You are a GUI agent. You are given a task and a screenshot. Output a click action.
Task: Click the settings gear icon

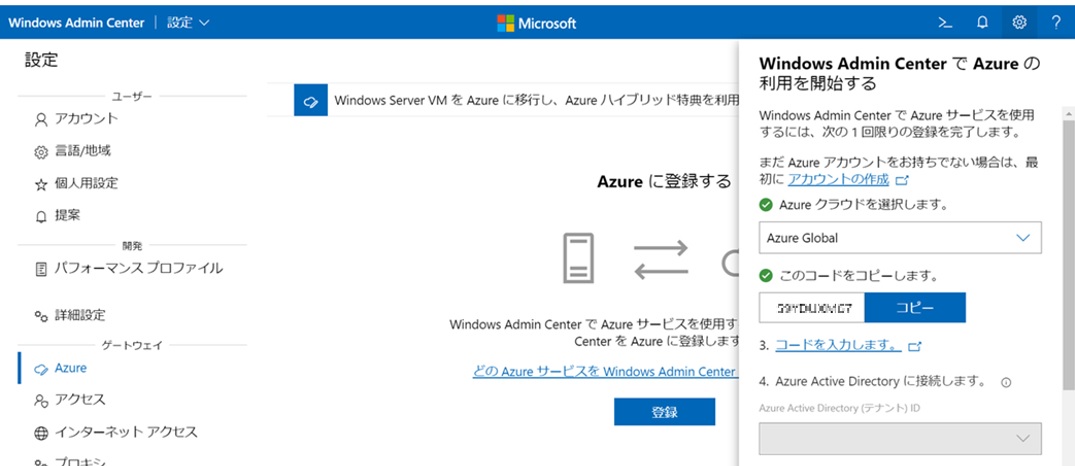1019,22
